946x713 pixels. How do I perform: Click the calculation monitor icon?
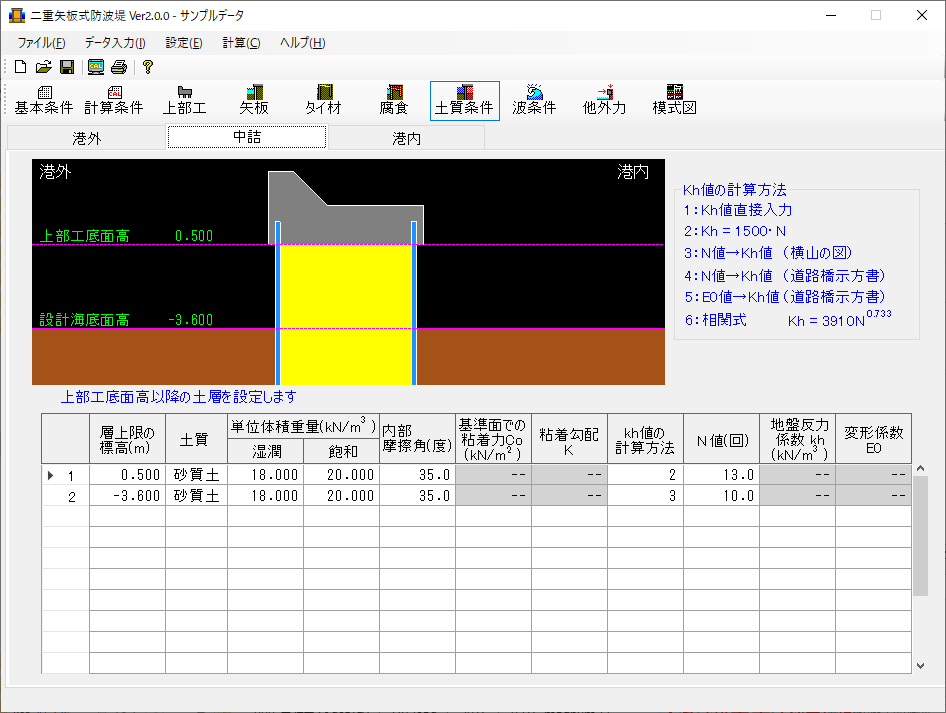96,67
